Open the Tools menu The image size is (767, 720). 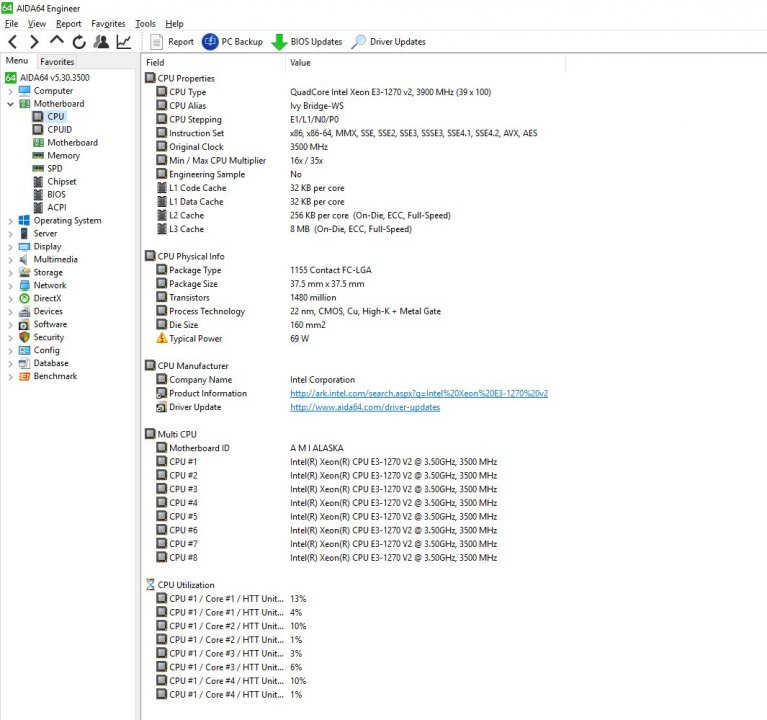pos(145,23)
